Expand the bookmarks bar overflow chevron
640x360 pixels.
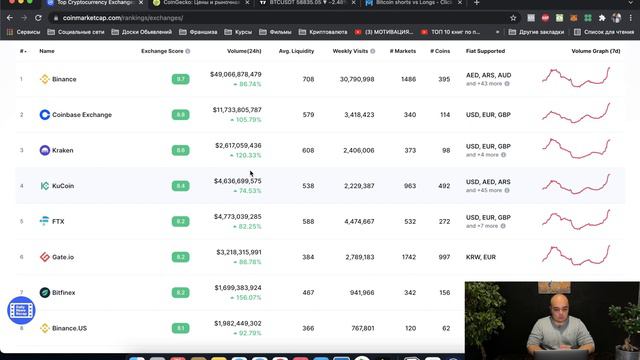(x=497, y=32)
